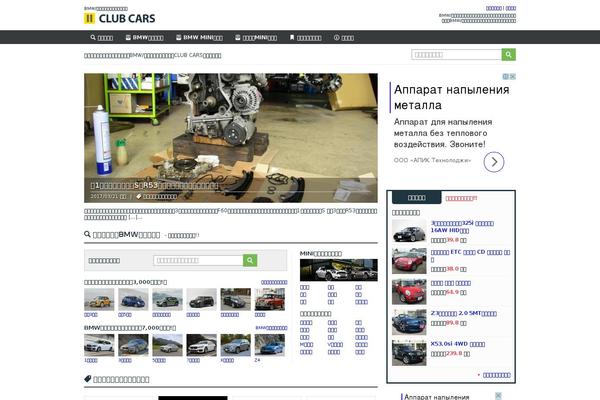Click the green search button in car search box

coord(250,260)
